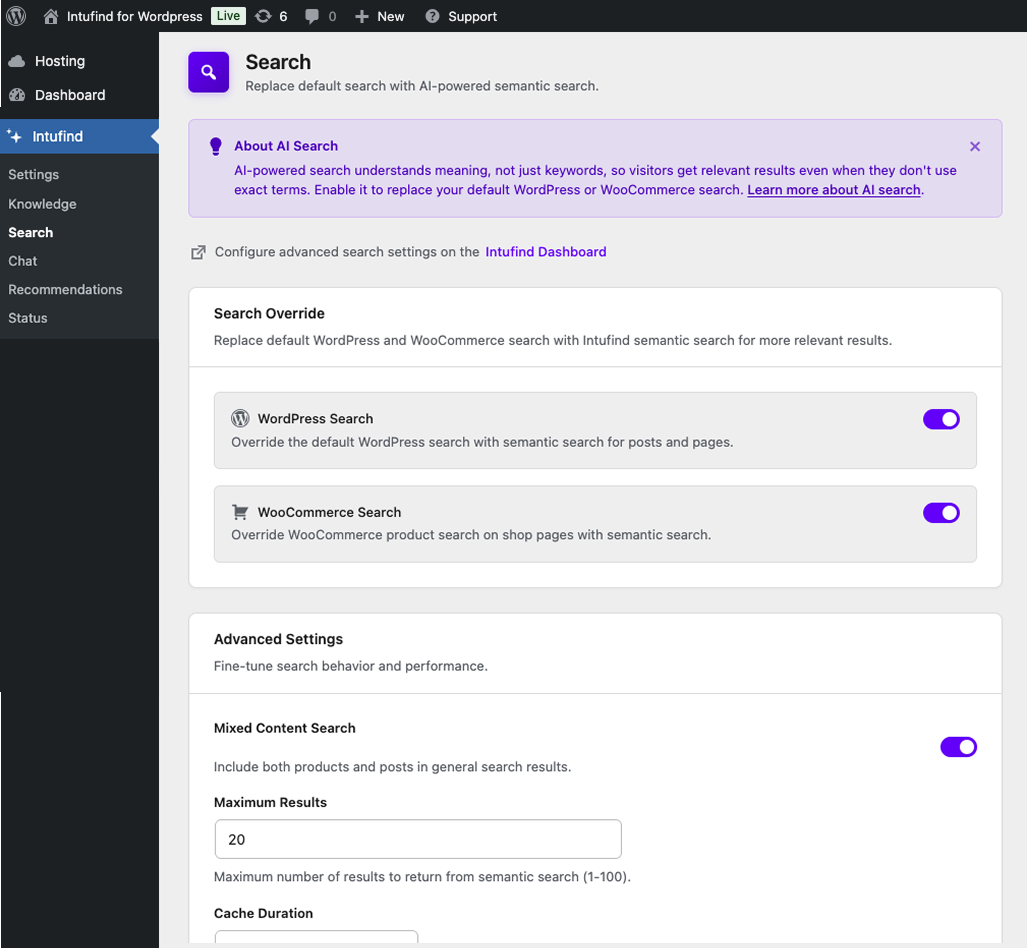Go to the Knowledge sidebar item

[x=42, y=203]
